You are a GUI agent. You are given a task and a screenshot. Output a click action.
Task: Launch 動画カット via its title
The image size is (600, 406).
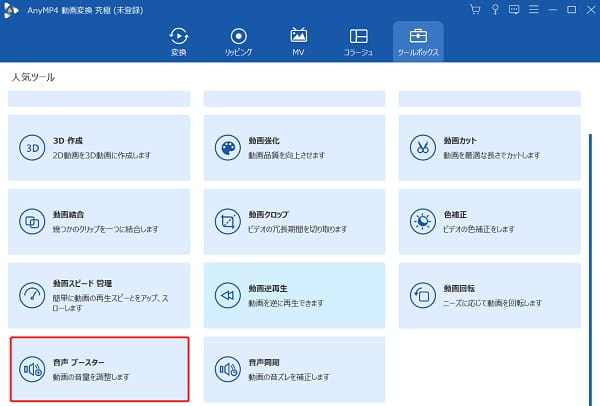point(460,140)
